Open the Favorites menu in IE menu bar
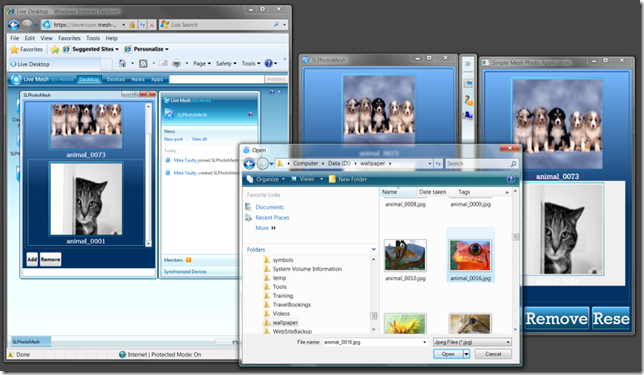The image size is (644, 375). (x=69, y=38)
